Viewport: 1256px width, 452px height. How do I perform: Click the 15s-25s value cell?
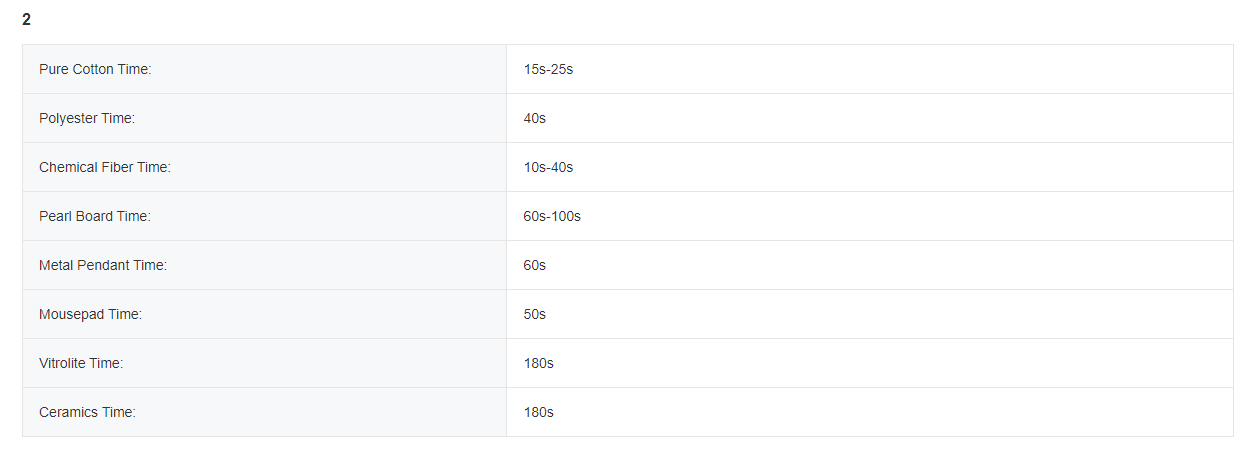[548, 69]
